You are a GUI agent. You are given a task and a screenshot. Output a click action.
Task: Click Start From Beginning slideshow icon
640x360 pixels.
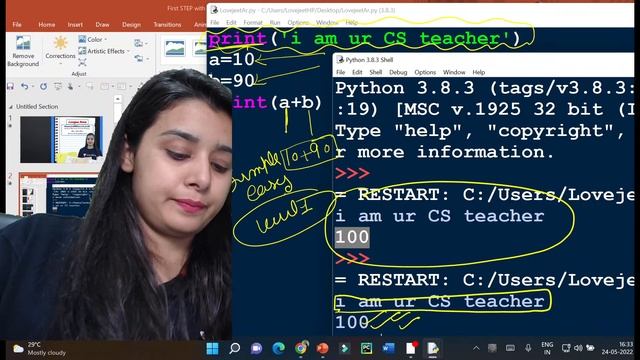pos(58,86)
